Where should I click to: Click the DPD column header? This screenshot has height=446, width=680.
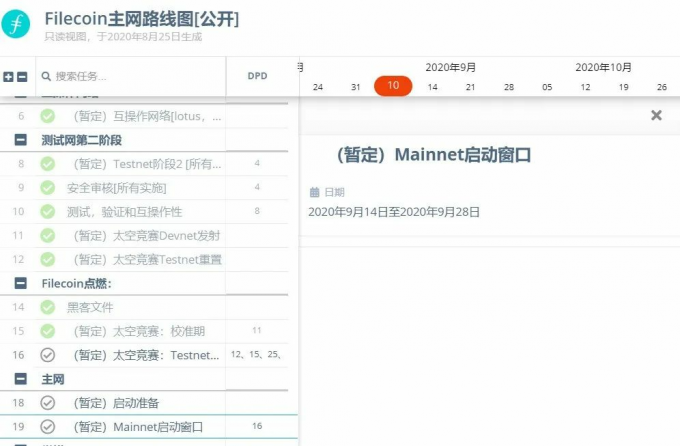257,76
